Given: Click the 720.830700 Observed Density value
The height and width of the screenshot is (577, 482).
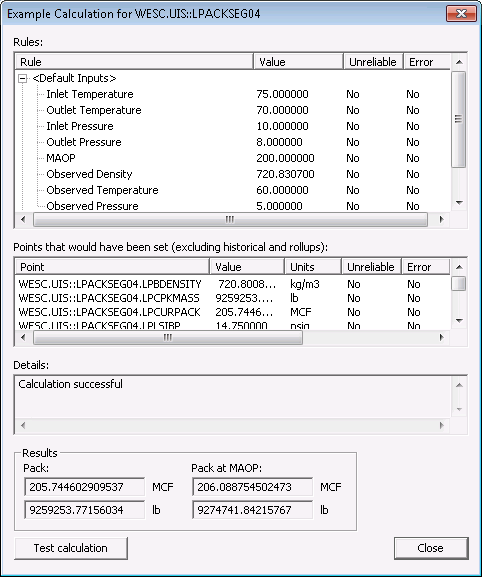Looking at the screenshot, I should (285, 174).
